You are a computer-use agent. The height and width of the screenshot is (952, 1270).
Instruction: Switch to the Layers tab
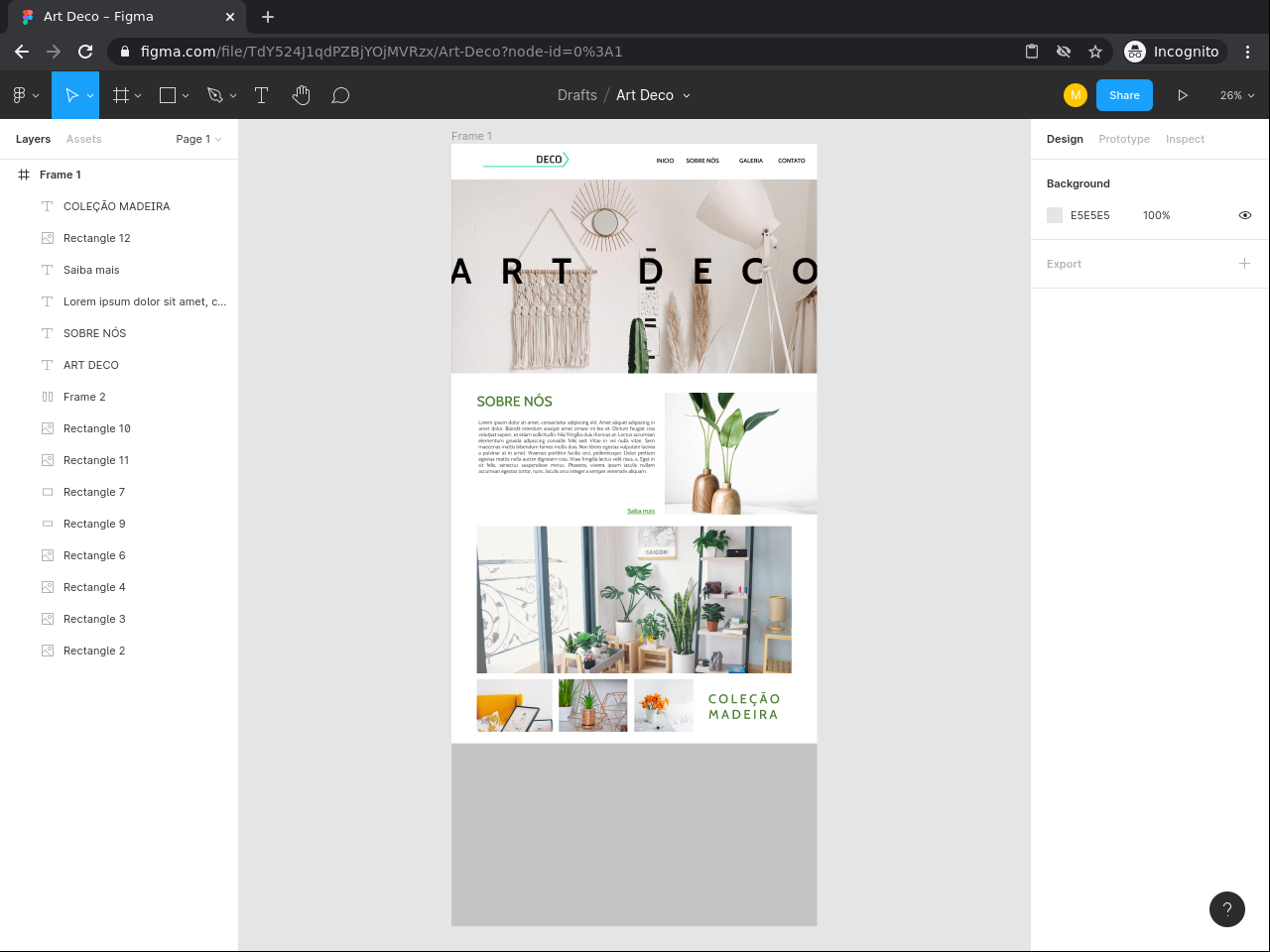(33, 139)
